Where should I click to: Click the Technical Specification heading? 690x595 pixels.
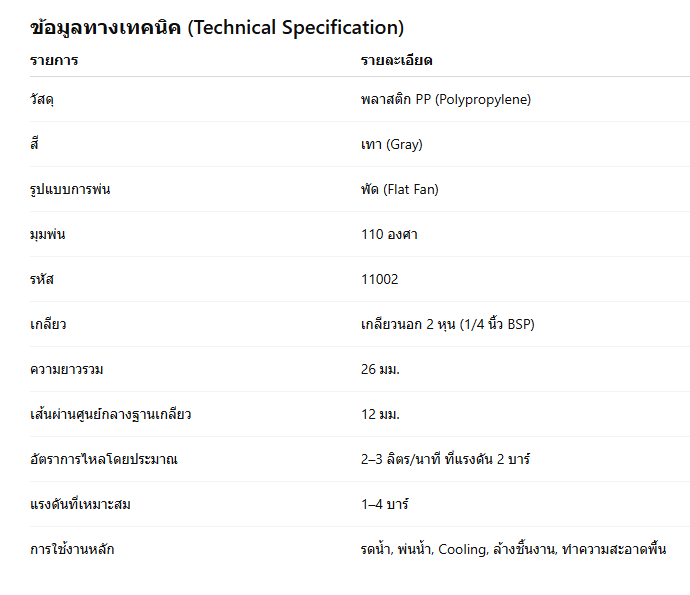tap(217, 27)
